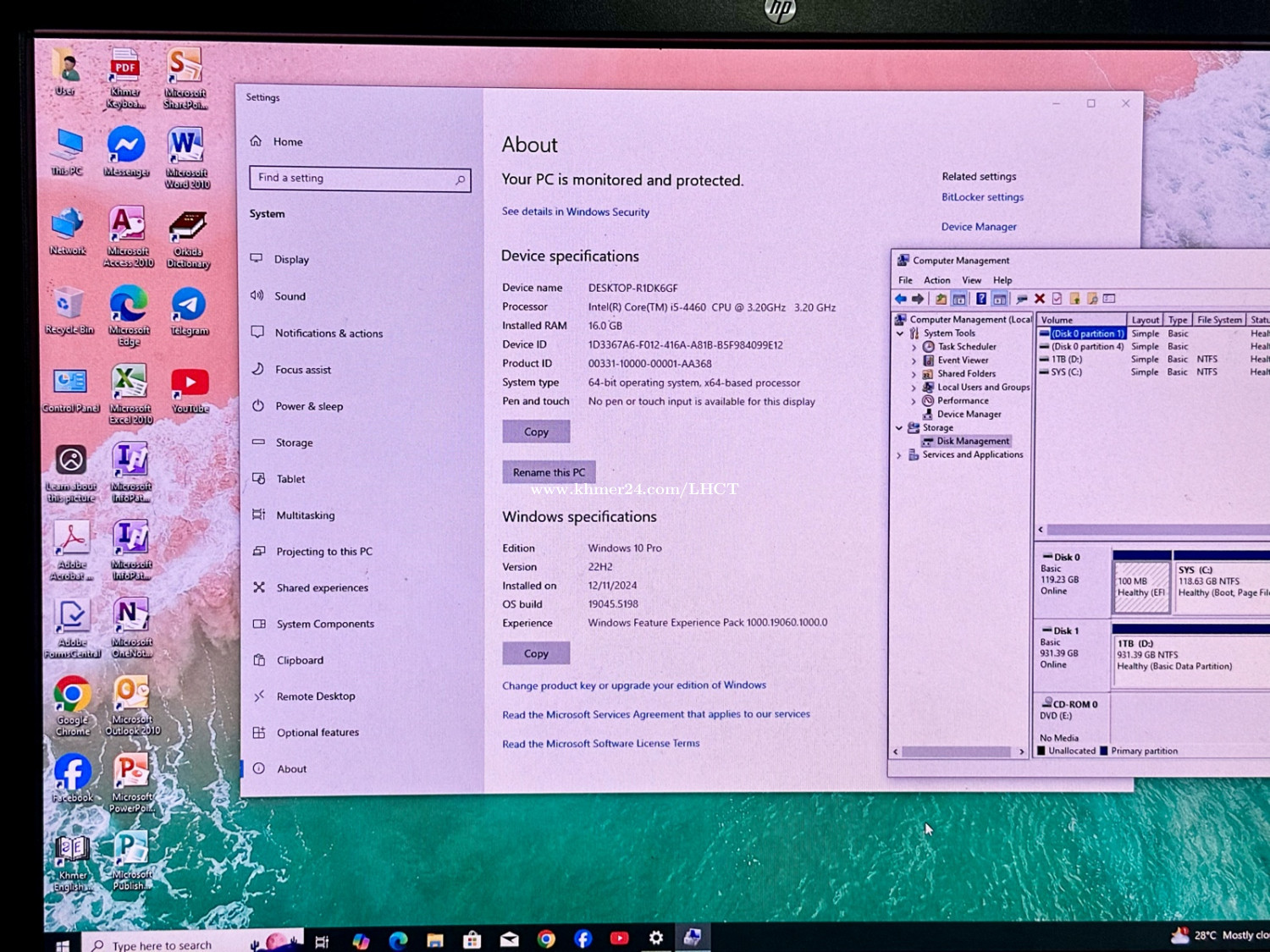The width and height of the screenshot is (1270, 952).
Task: Open Notifications & actions settings
Action: (x=329, y=333)
